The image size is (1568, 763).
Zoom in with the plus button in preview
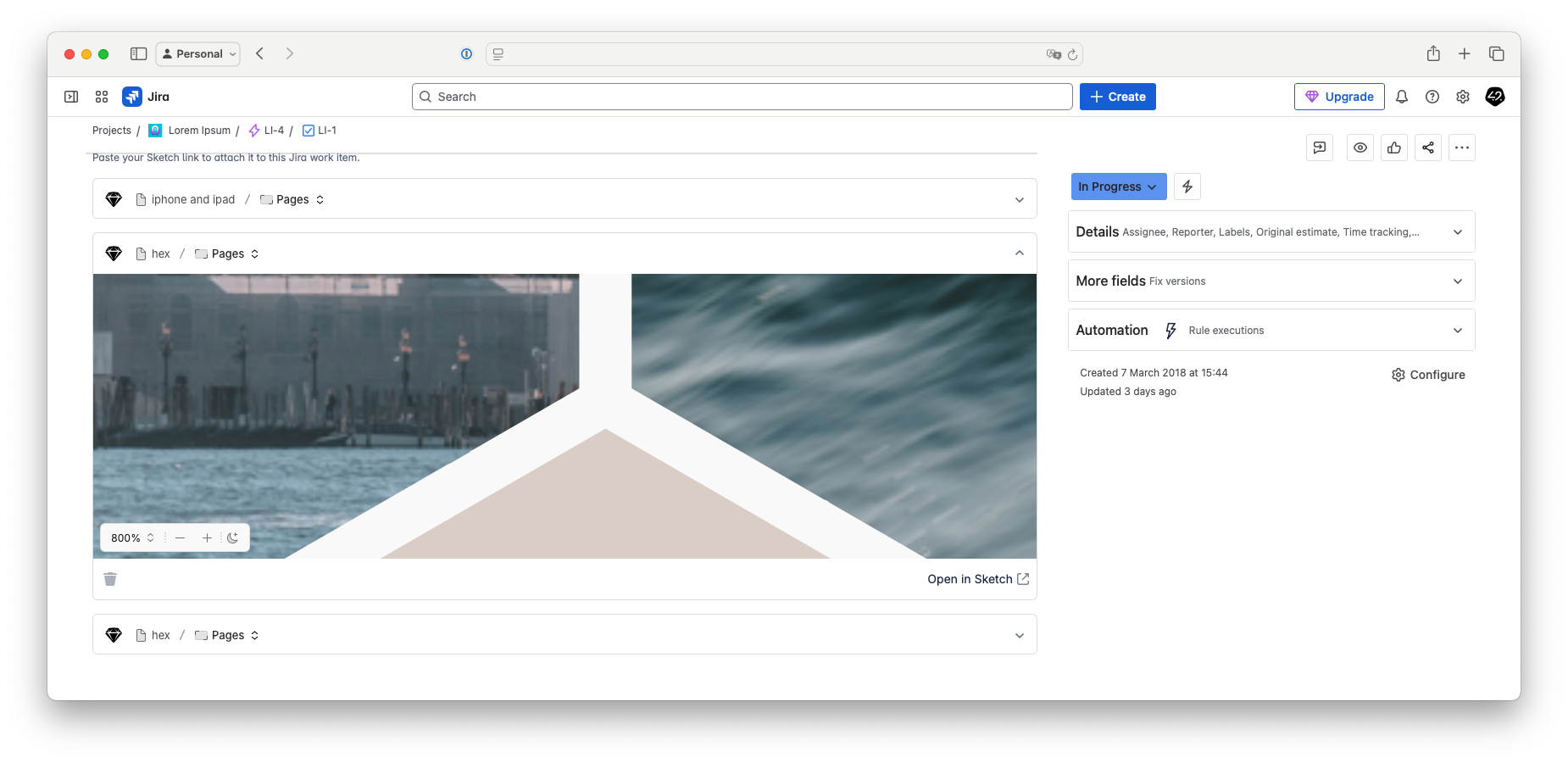[207, 537]
